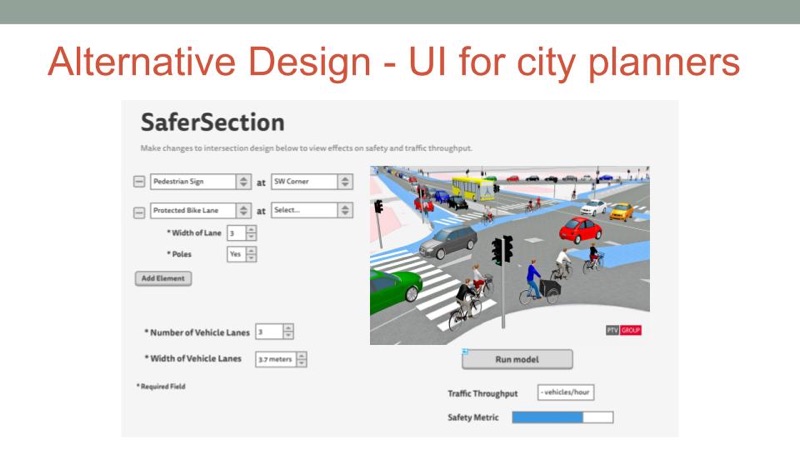Remove the Protected Bike Lane element row
The image size is (800, 450).
click(x=139, y=212)
